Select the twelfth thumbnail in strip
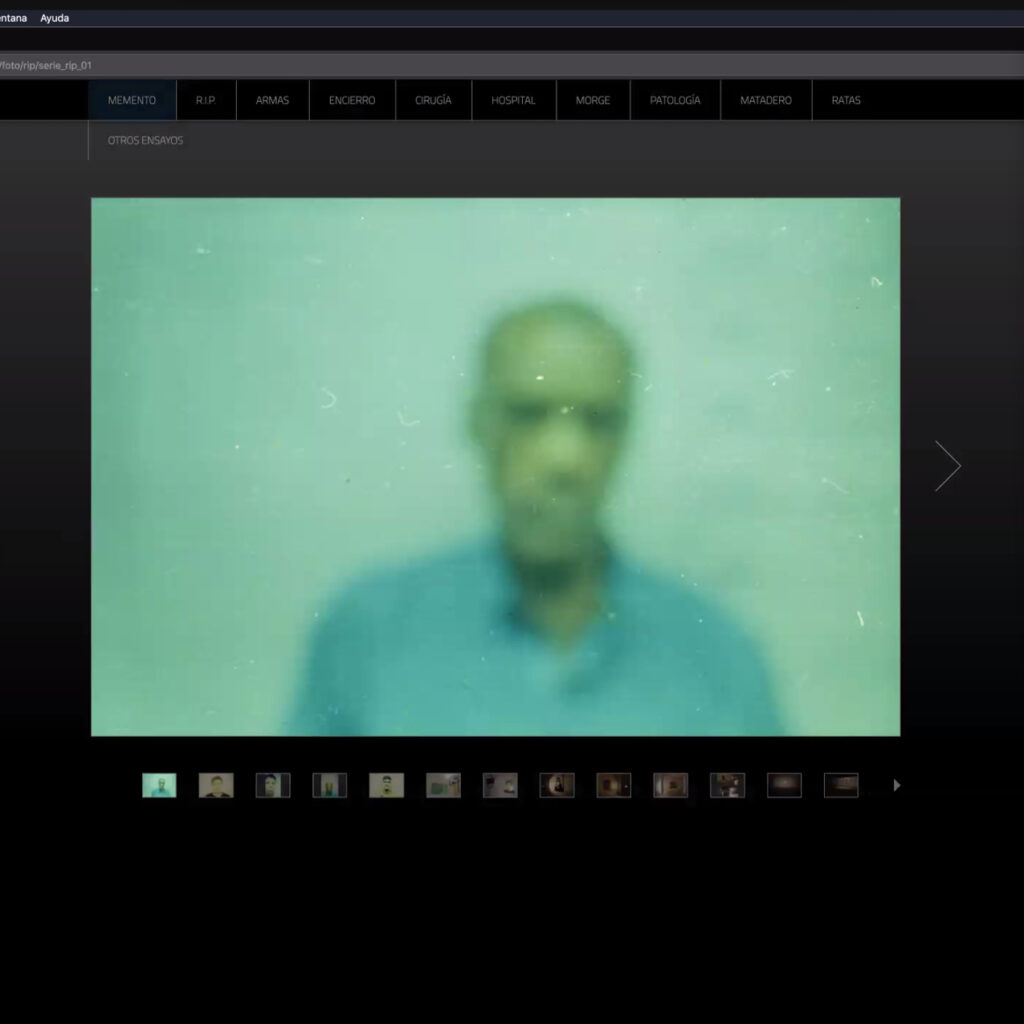The image size is (1024, 1024). click(784, 785)
